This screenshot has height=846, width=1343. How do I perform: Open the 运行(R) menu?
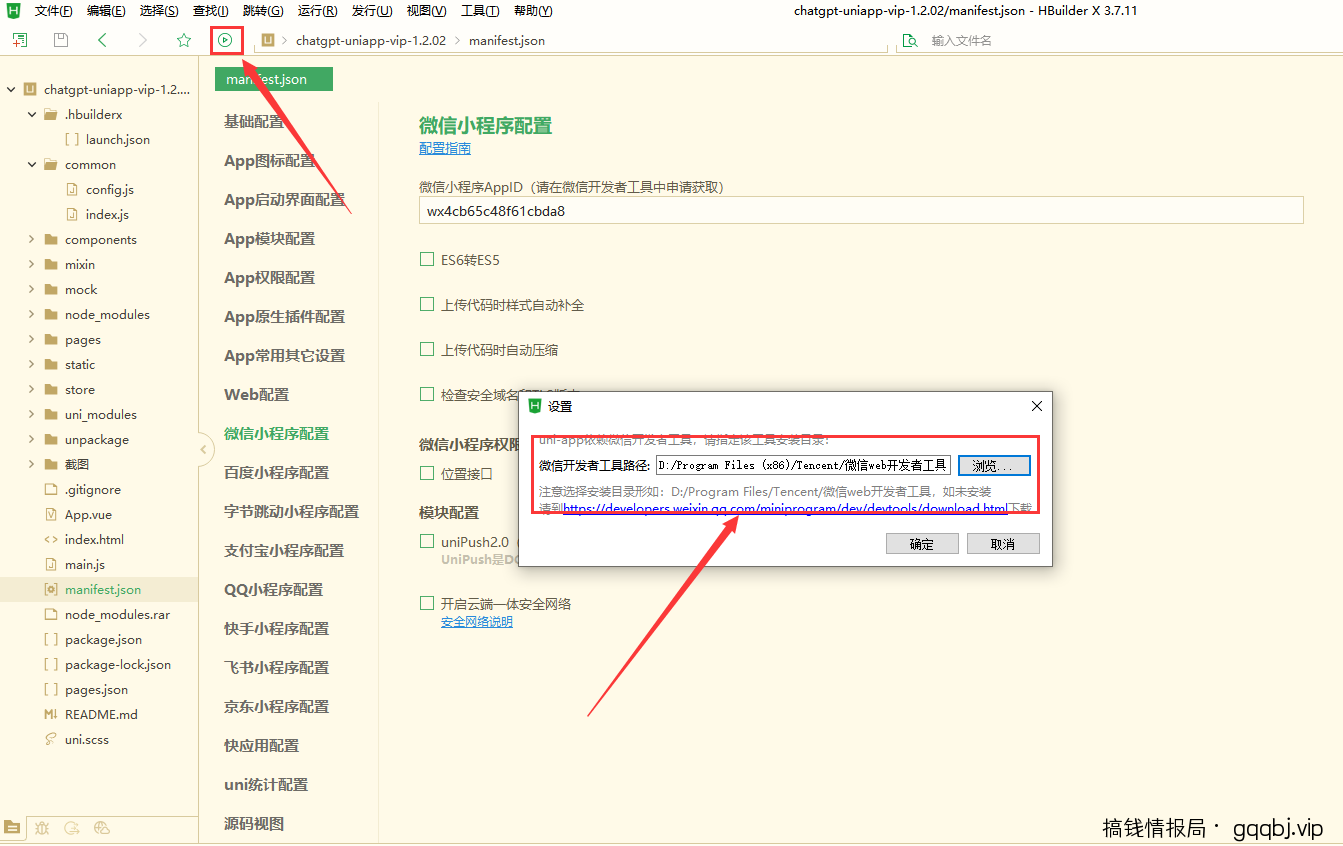click(317, 11)
